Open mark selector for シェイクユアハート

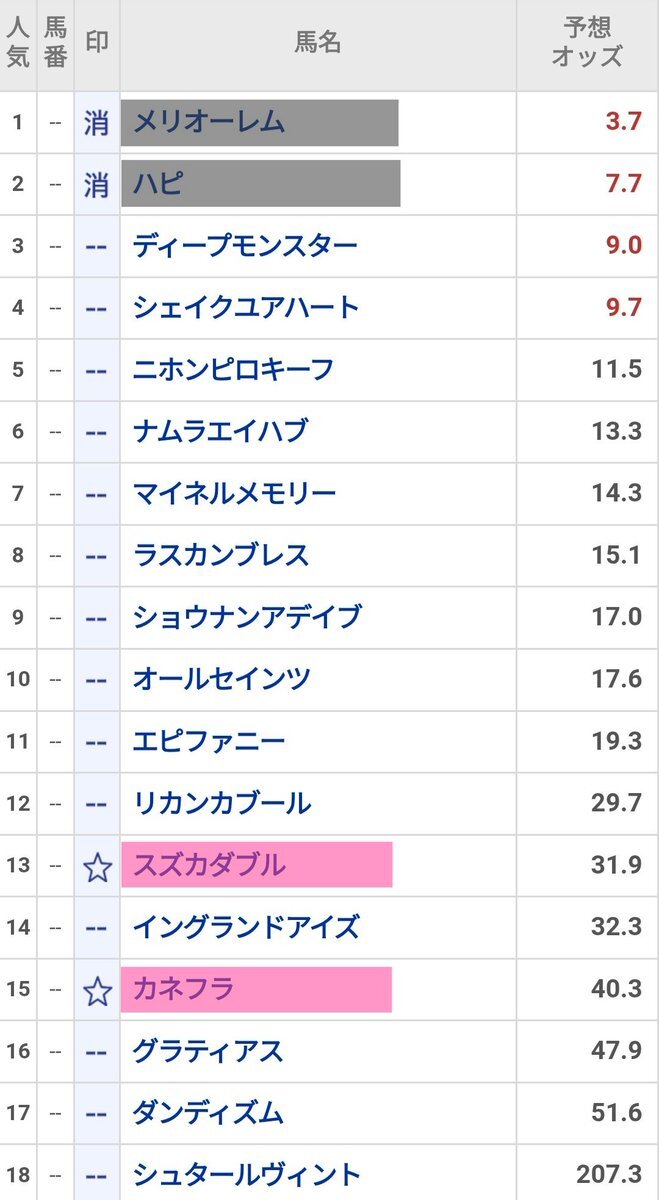97,308
